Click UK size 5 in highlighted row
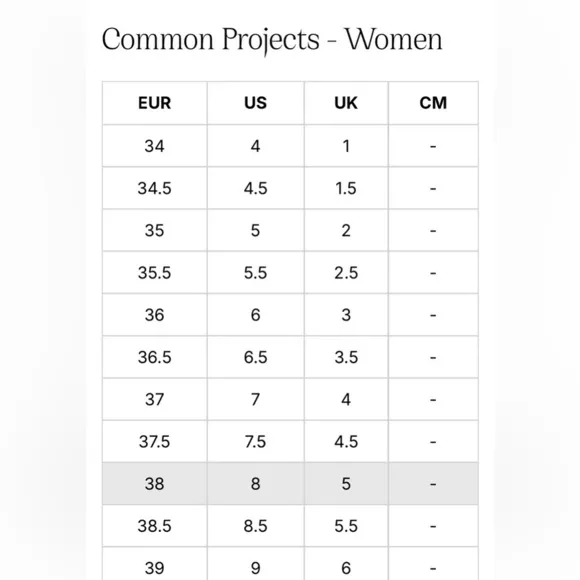 pyautogui.click(x=346, y=483)
